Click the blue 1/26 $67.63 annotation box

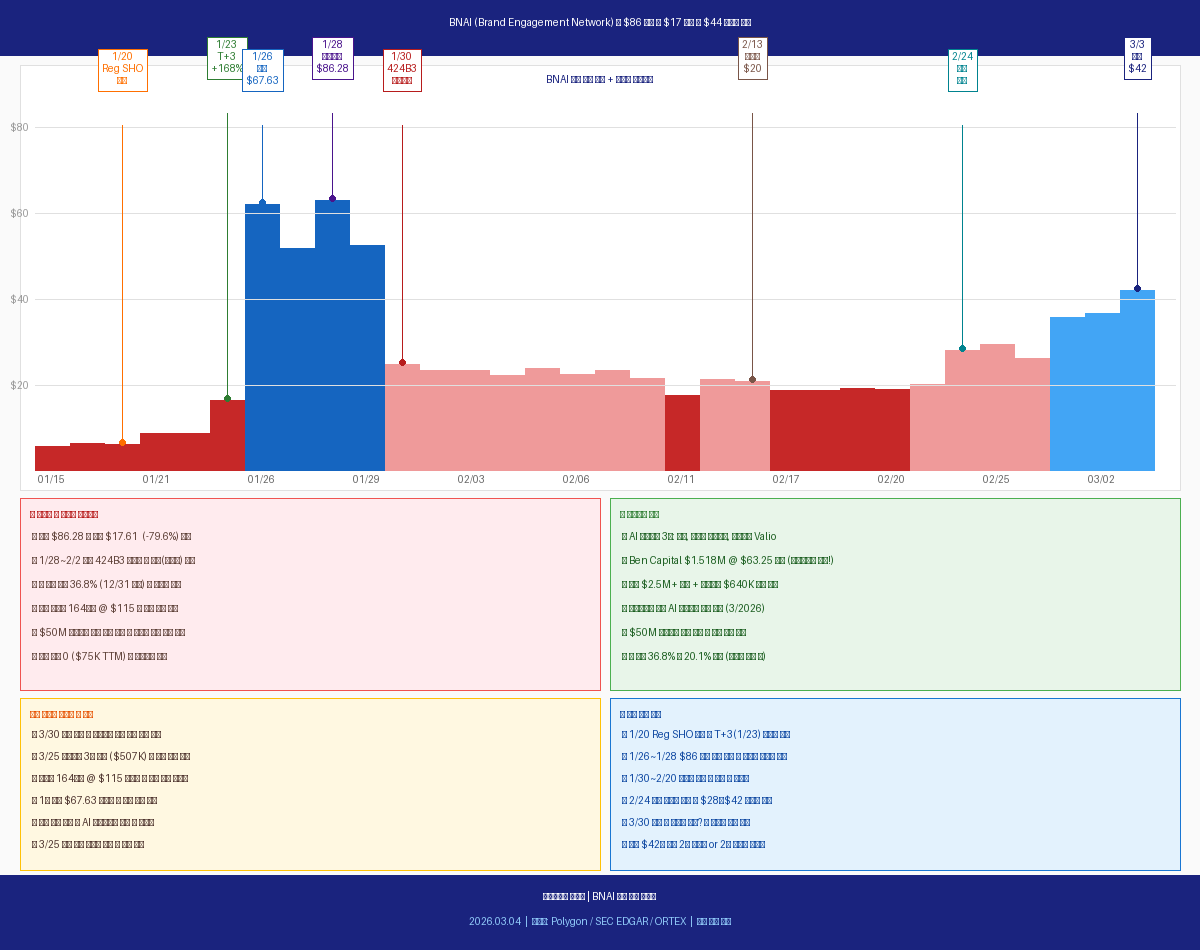pyautogui.click(x=262, y=70)
